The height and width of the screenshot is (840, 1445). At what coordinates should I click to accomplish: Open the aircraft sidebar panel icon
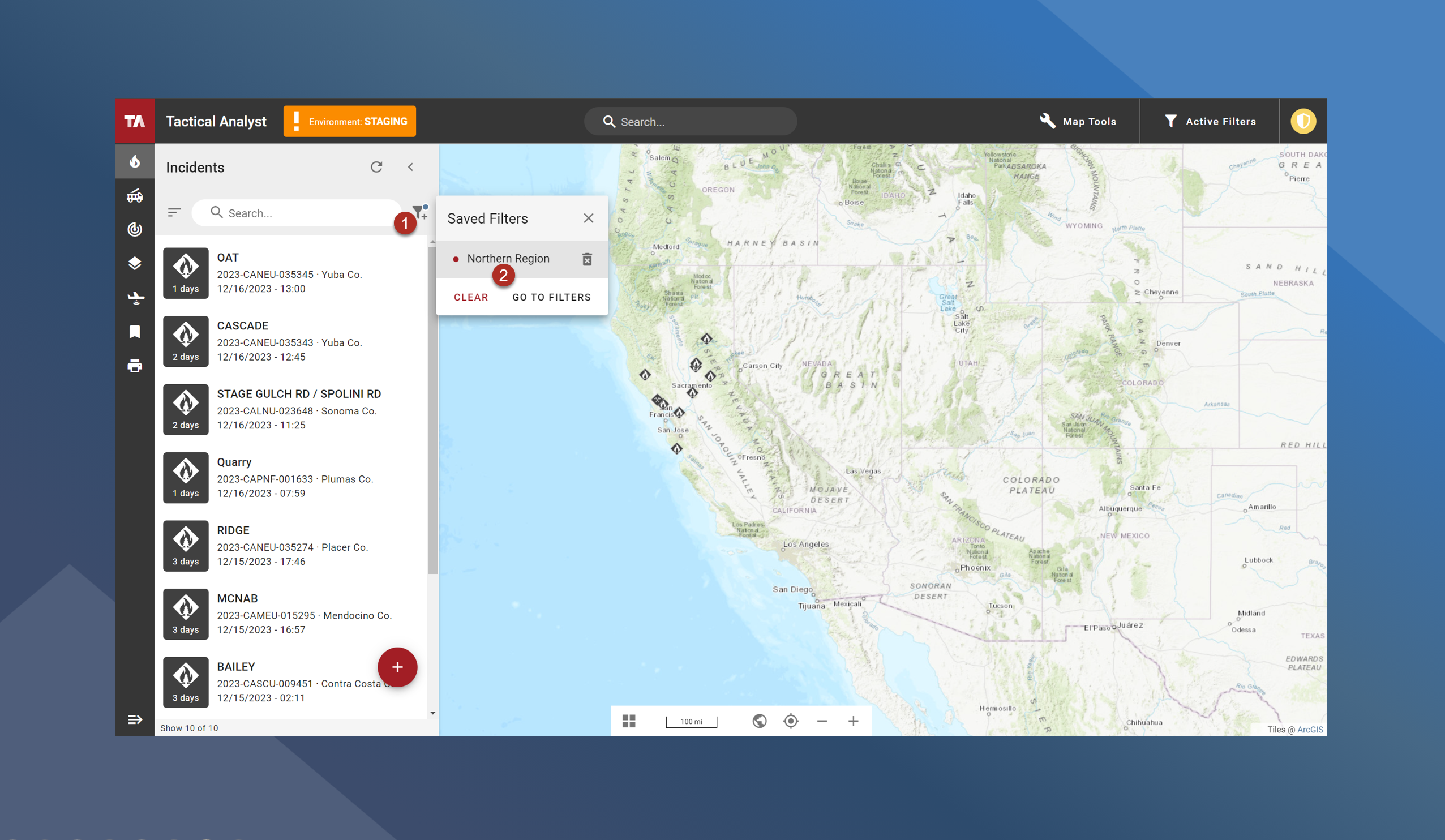(x=135, y=298)
